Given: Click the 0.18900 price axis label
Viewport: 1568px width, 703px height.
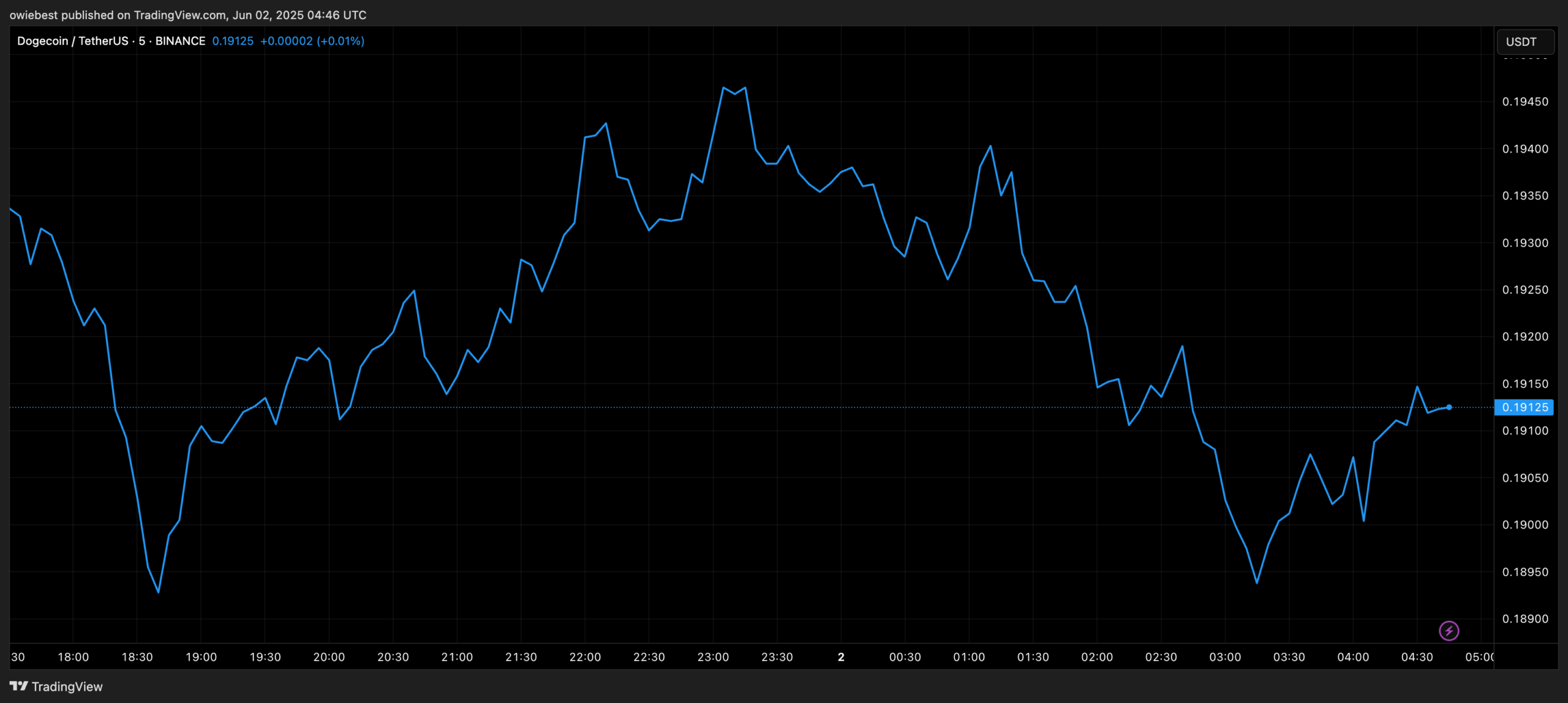Looking at the screenshot, I should (x=1525, y=619).
